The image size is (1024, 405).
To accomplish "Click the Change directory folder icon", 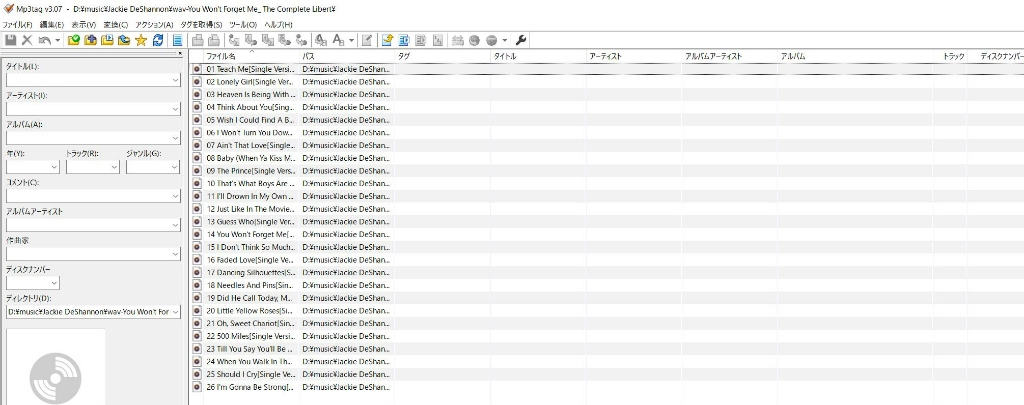I will 74,40.
